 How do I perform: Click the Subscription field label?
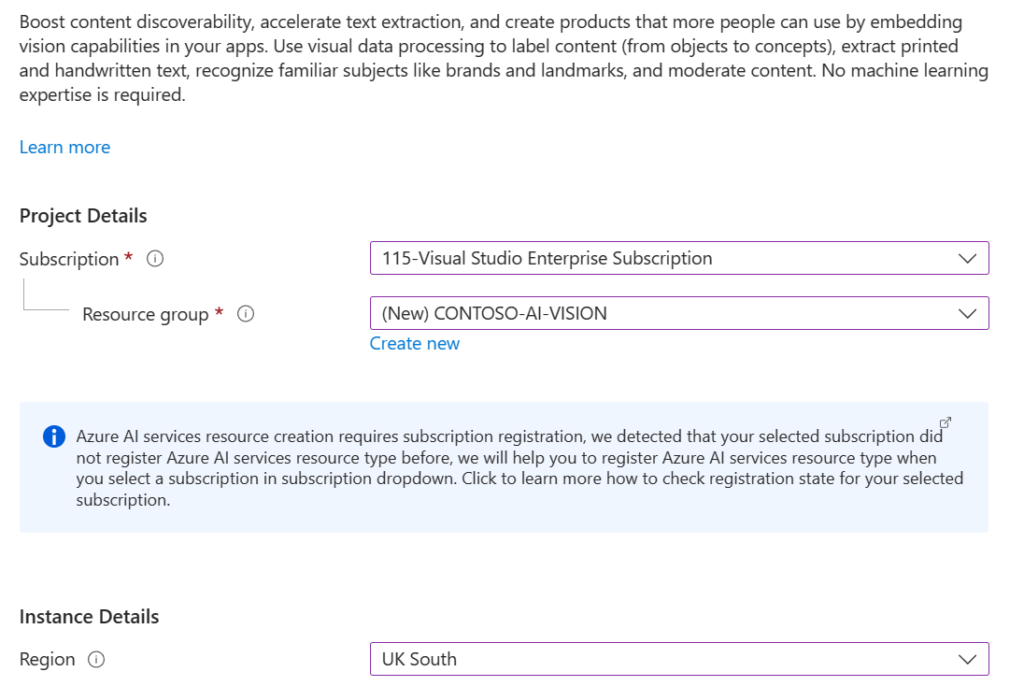click(69, 259)
